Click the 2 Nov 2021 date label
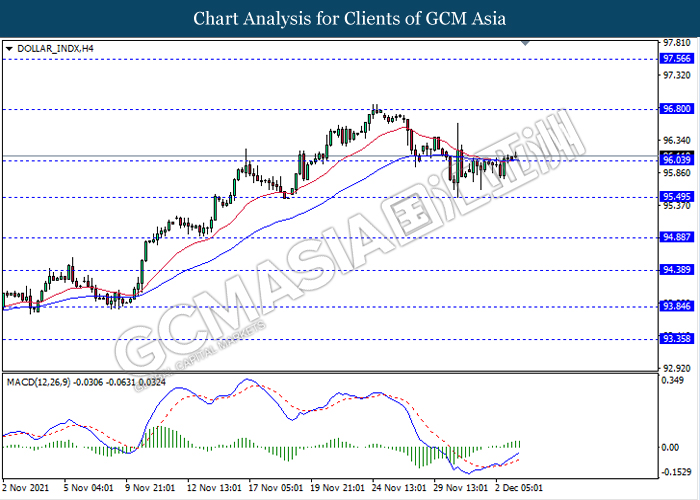700x500 pixels. tap(25, 488)
